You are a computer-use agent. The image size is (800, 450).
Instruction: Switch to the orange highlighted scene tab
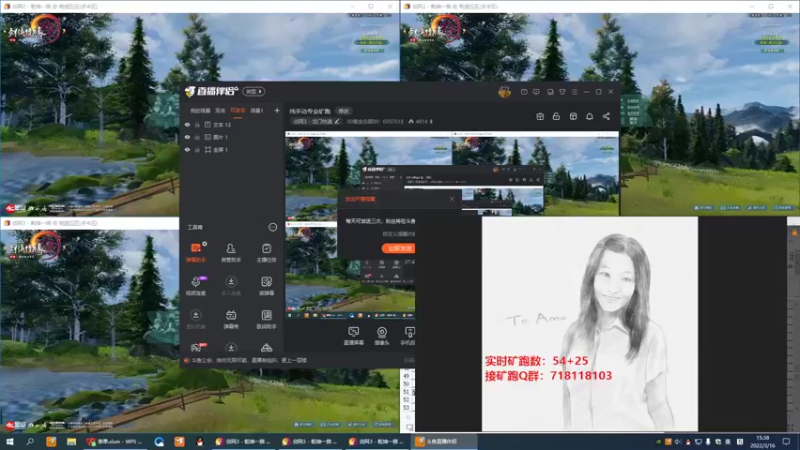tap(238, 111)
